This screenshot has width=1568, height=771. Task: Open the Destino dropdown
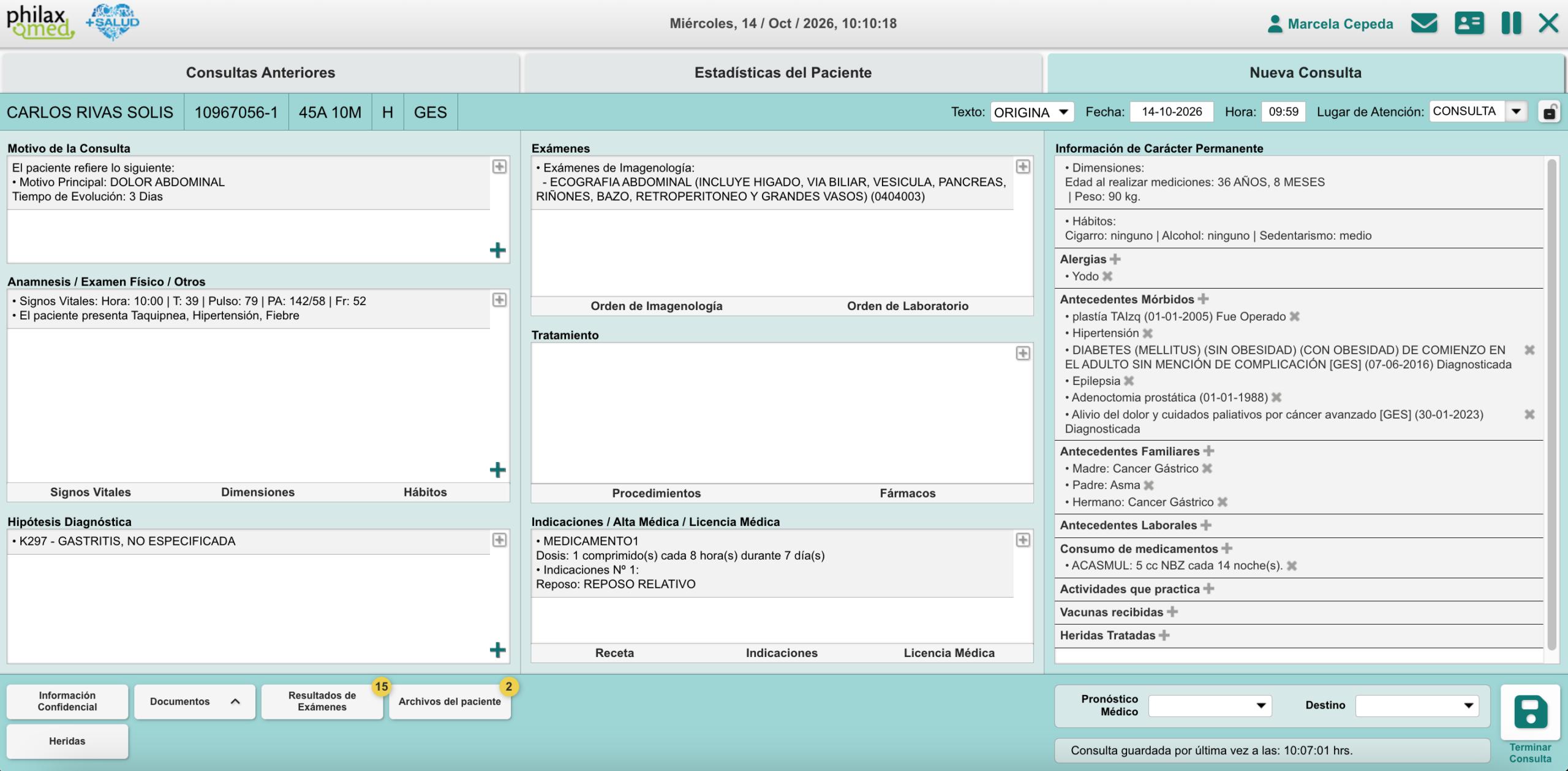tap(1417, 705)
